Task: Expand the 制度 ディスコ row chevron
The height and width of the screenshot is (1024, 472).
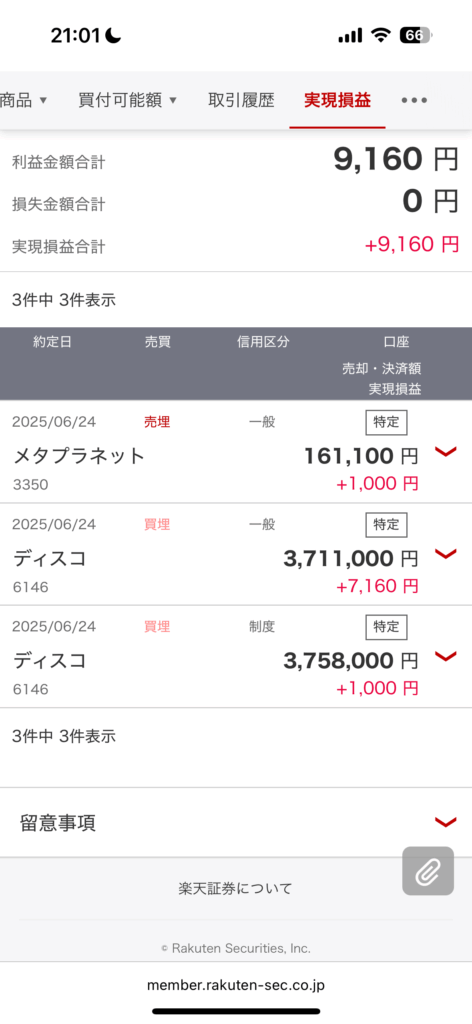Action: 445,657
